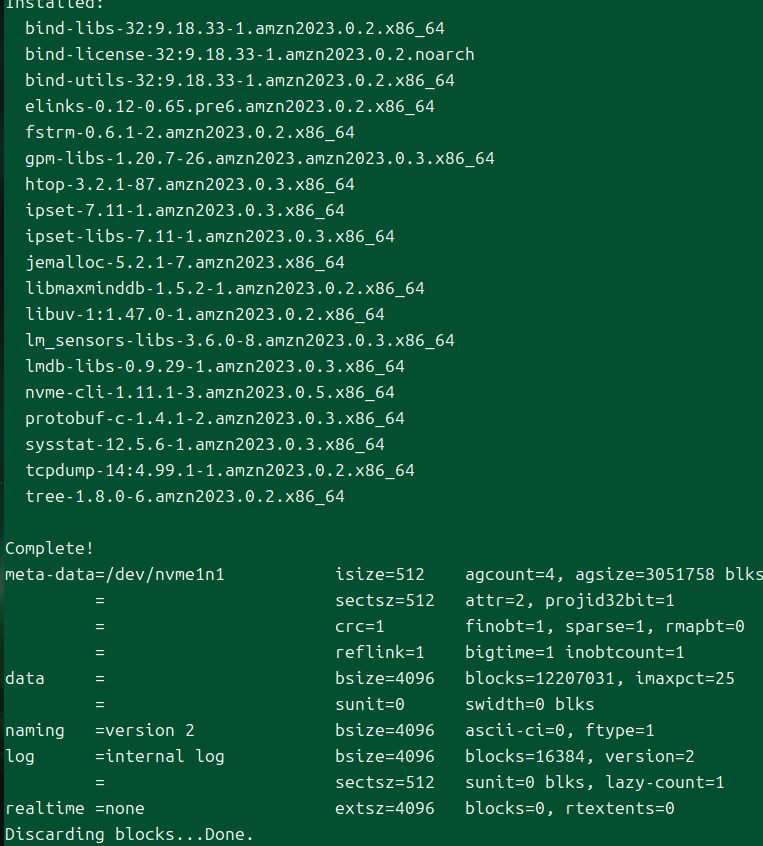Click the sysstat package entry
This screenshot has width=763, height=846.
(x=205, y=445)
